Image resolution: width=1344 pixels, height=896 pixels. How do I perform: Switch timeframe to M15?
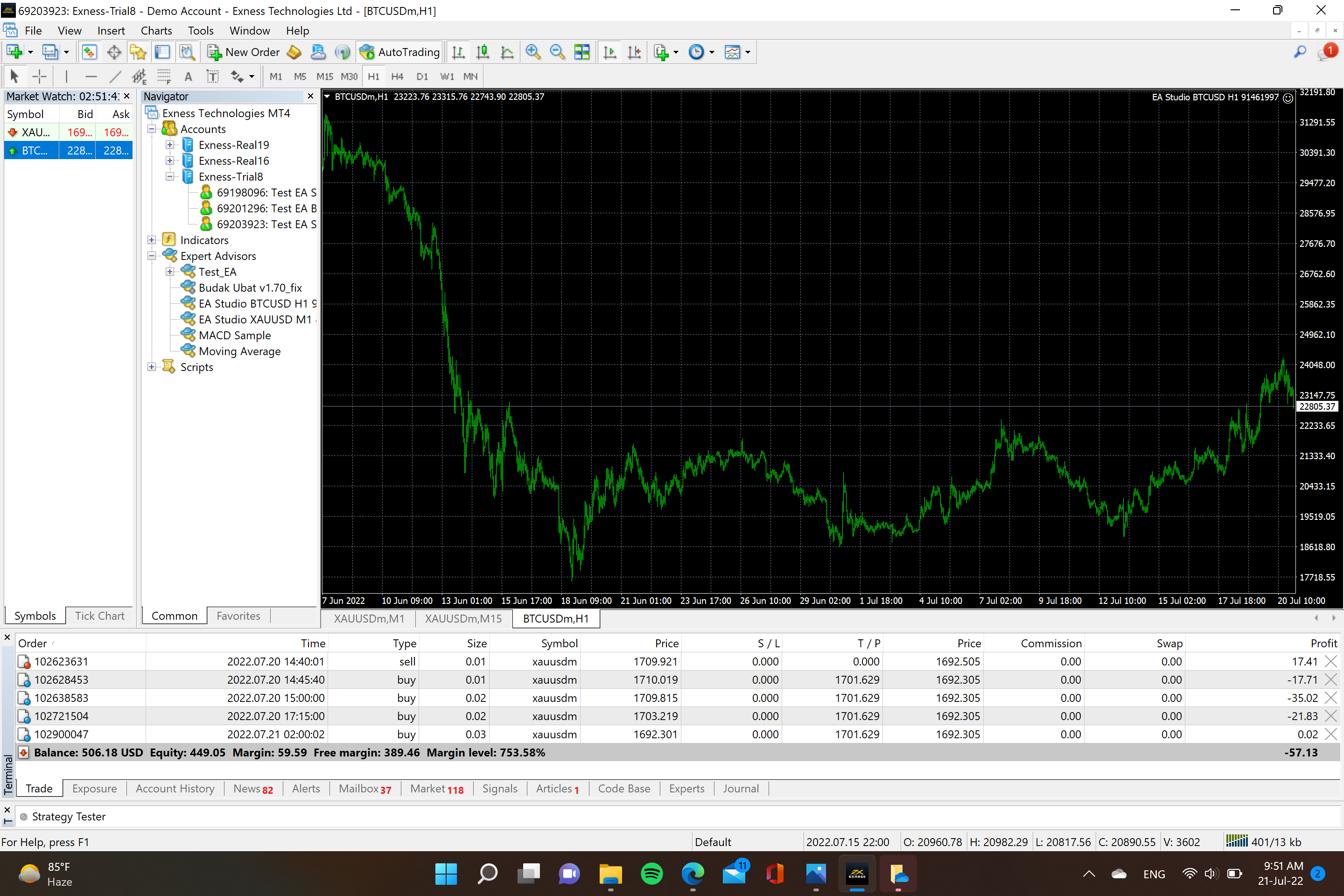click(x=325, y=76)
